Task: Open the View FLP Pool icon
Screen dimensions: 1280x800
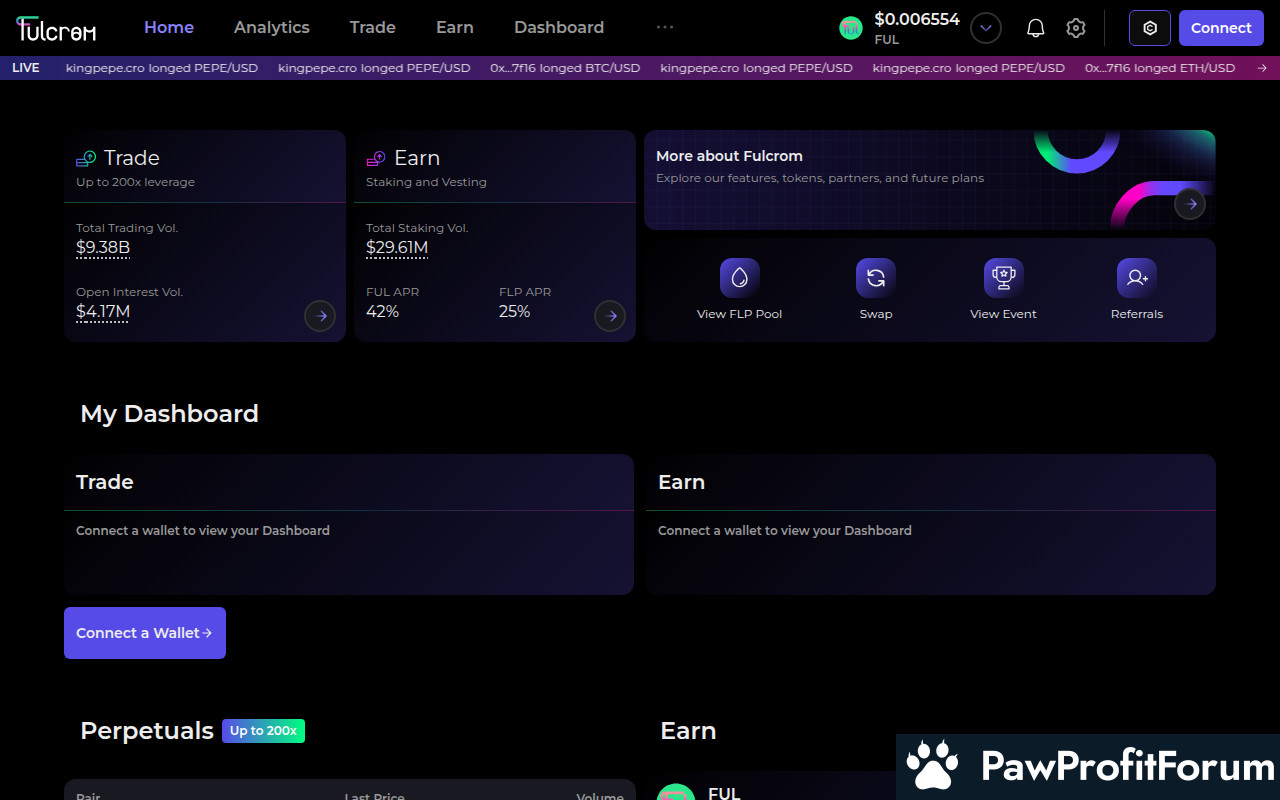Action: 739,278
